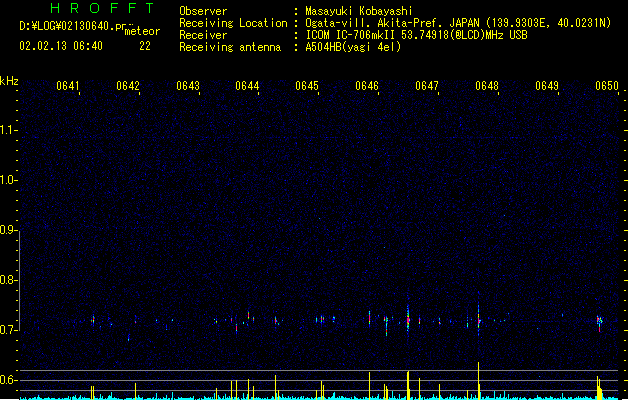Click the 'Receiver' field label
The width and height of the screenshot is (629, 400).
203,35
